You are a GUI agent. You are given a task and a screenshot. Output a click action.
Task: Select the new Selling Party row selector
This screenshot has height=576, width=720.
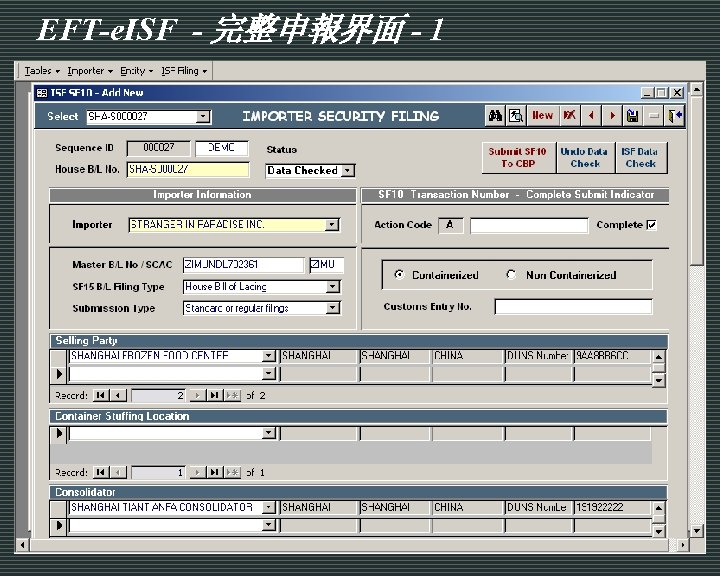pyautogui.click(x=59, y=374)
